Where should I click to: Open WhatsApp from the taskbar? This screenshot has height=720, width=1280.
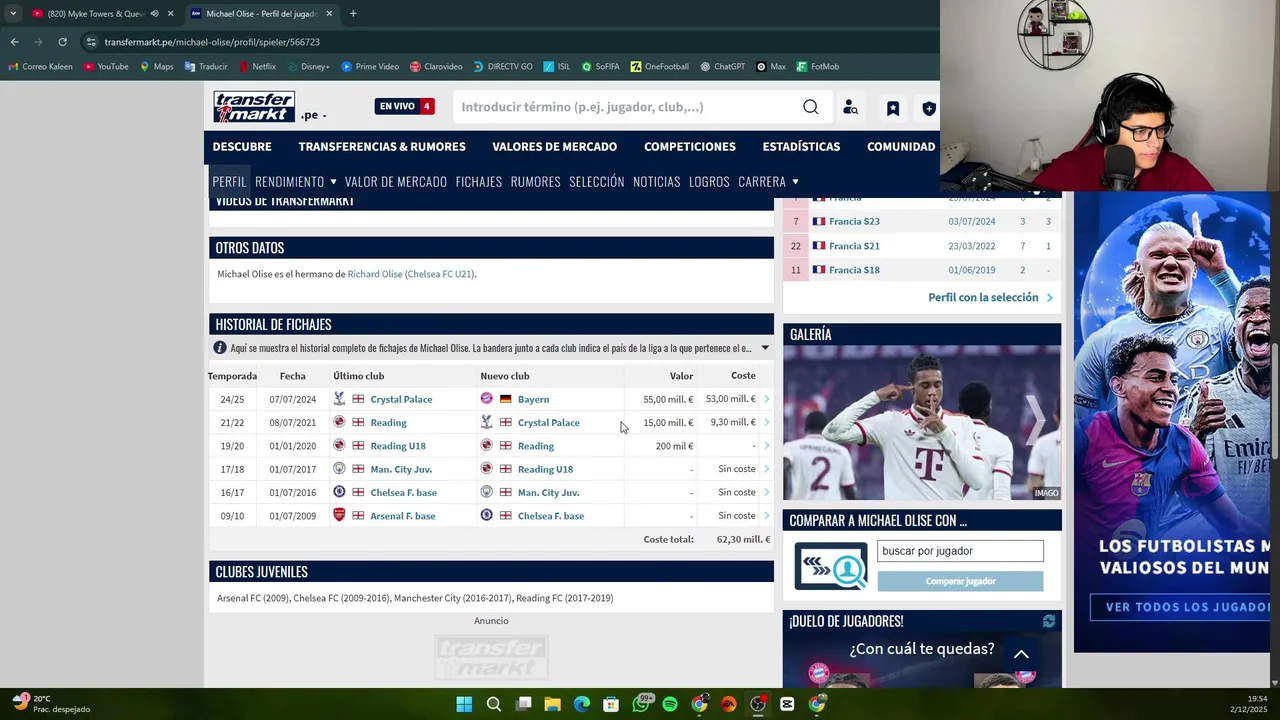[x=641, y=704]
